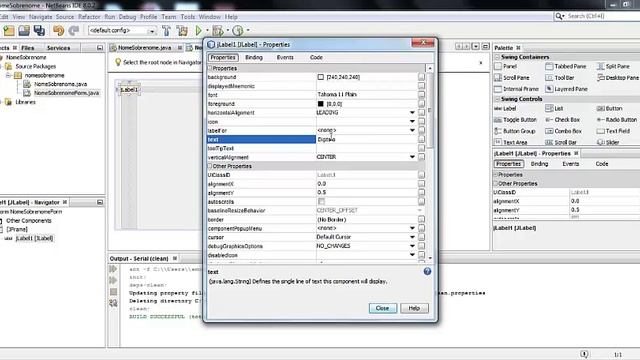The image size is (640, 360).
Task: Click the Debug Project toolbar icon
Action: coord(218,31)
